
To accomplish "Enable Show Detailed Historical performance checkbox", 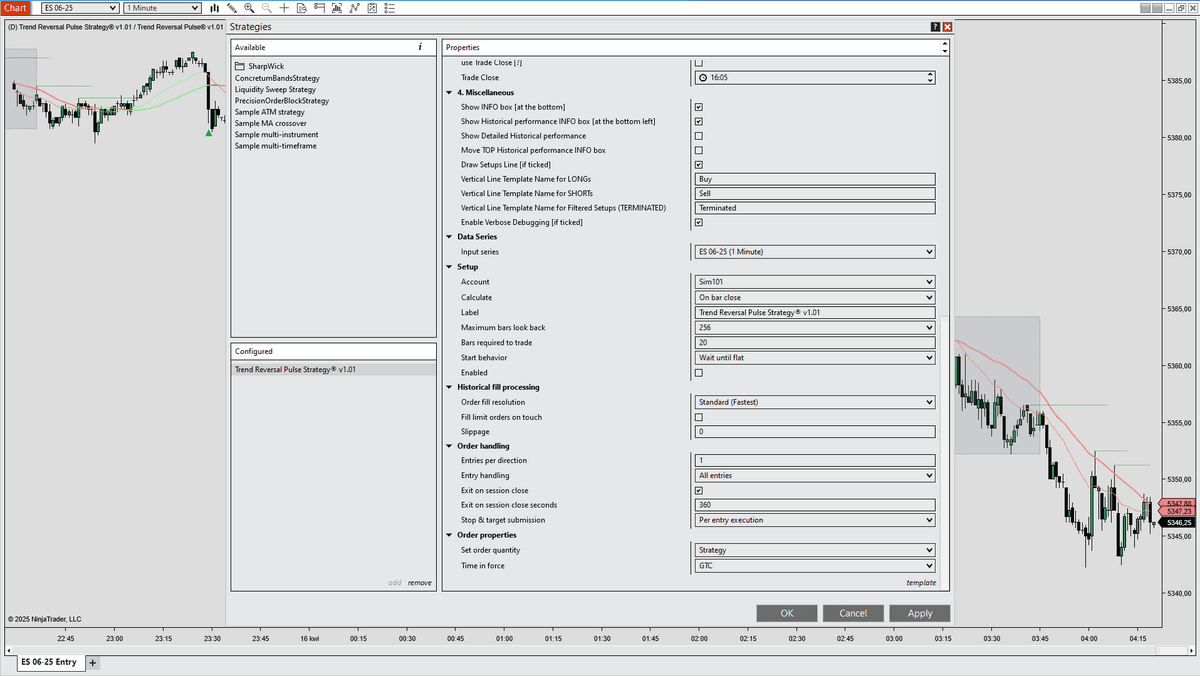I will tap(698, 136).
